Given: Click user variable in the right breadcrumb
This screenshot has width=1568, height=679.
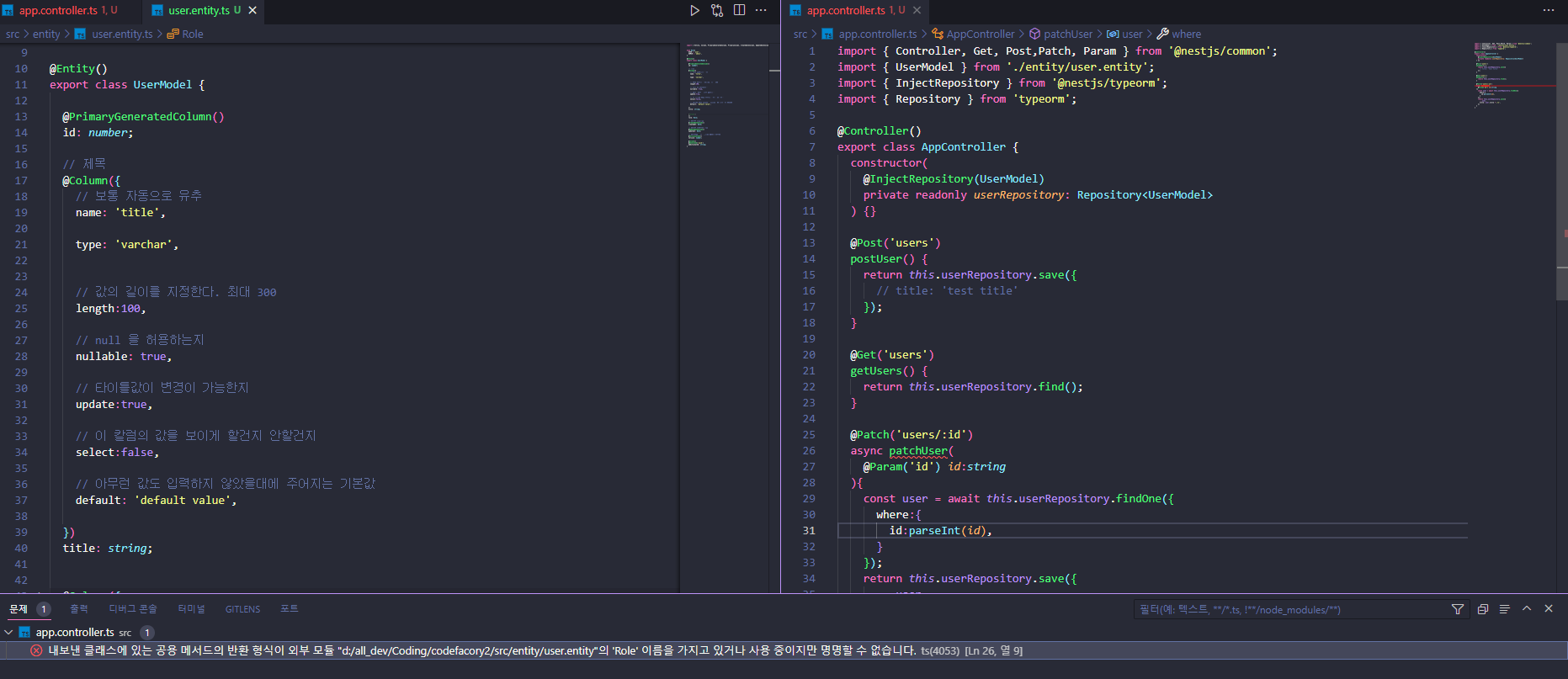Looking at the screenshot, I should click(x=1132, y=34).
